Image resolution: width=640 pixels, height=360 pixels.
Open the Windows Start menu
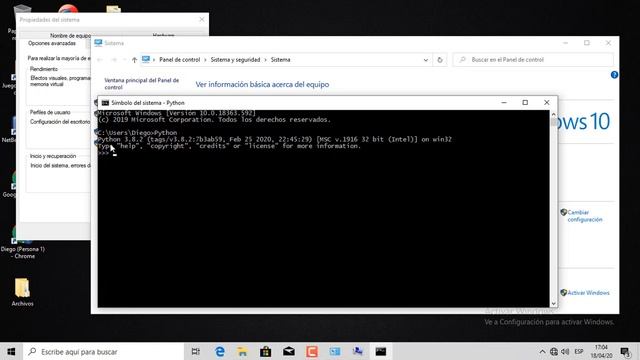point(11,351)
